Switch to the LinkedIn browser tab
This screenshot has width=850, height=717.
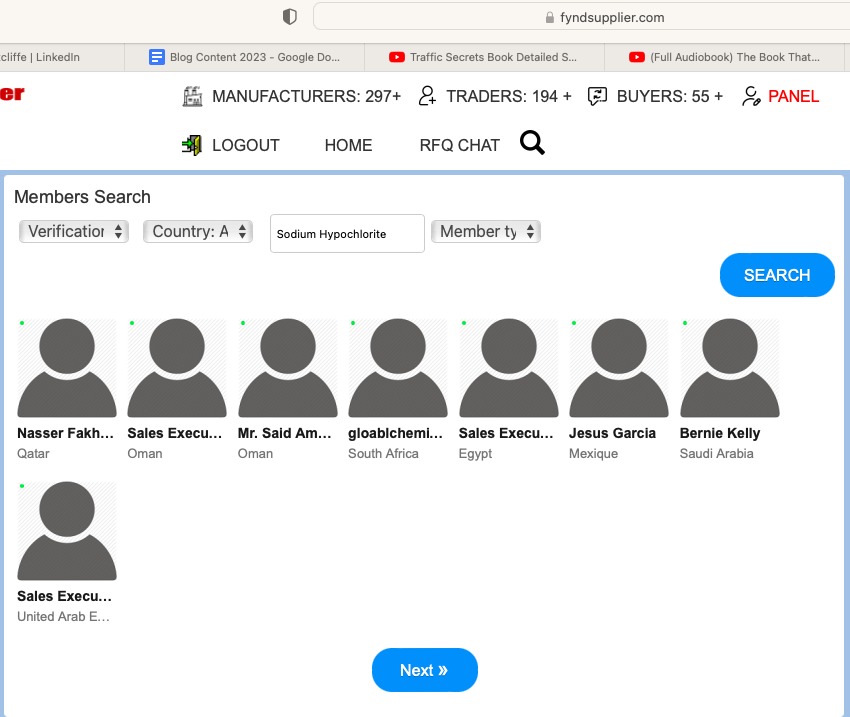[x=62, y=57]
